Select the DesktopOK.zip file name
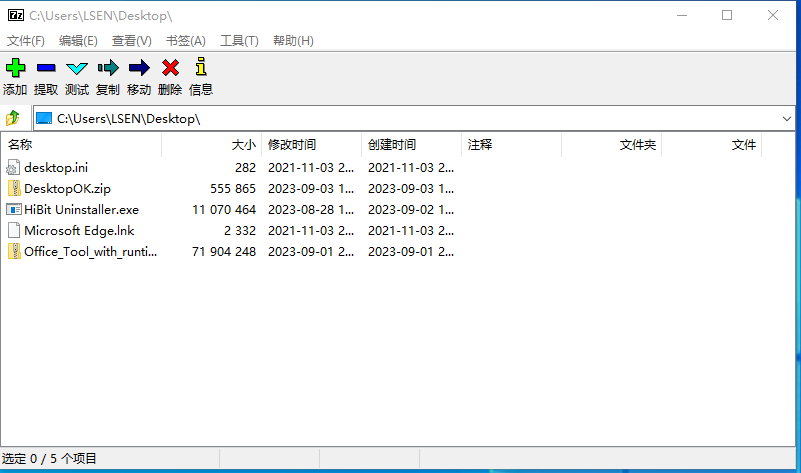The height and width of the screenshot is (473, 801). [x=67, y=188]
